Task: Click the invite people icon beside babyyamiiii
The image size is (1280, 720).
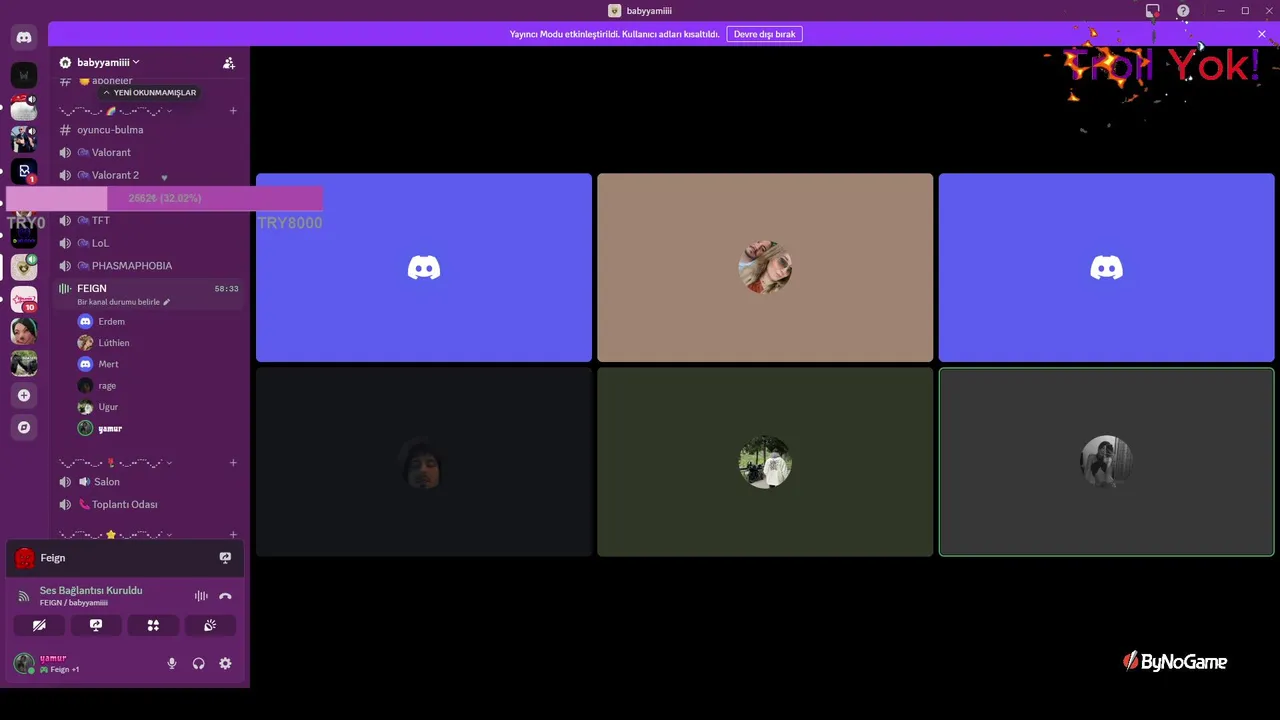Action: click(x=229, y=63)
